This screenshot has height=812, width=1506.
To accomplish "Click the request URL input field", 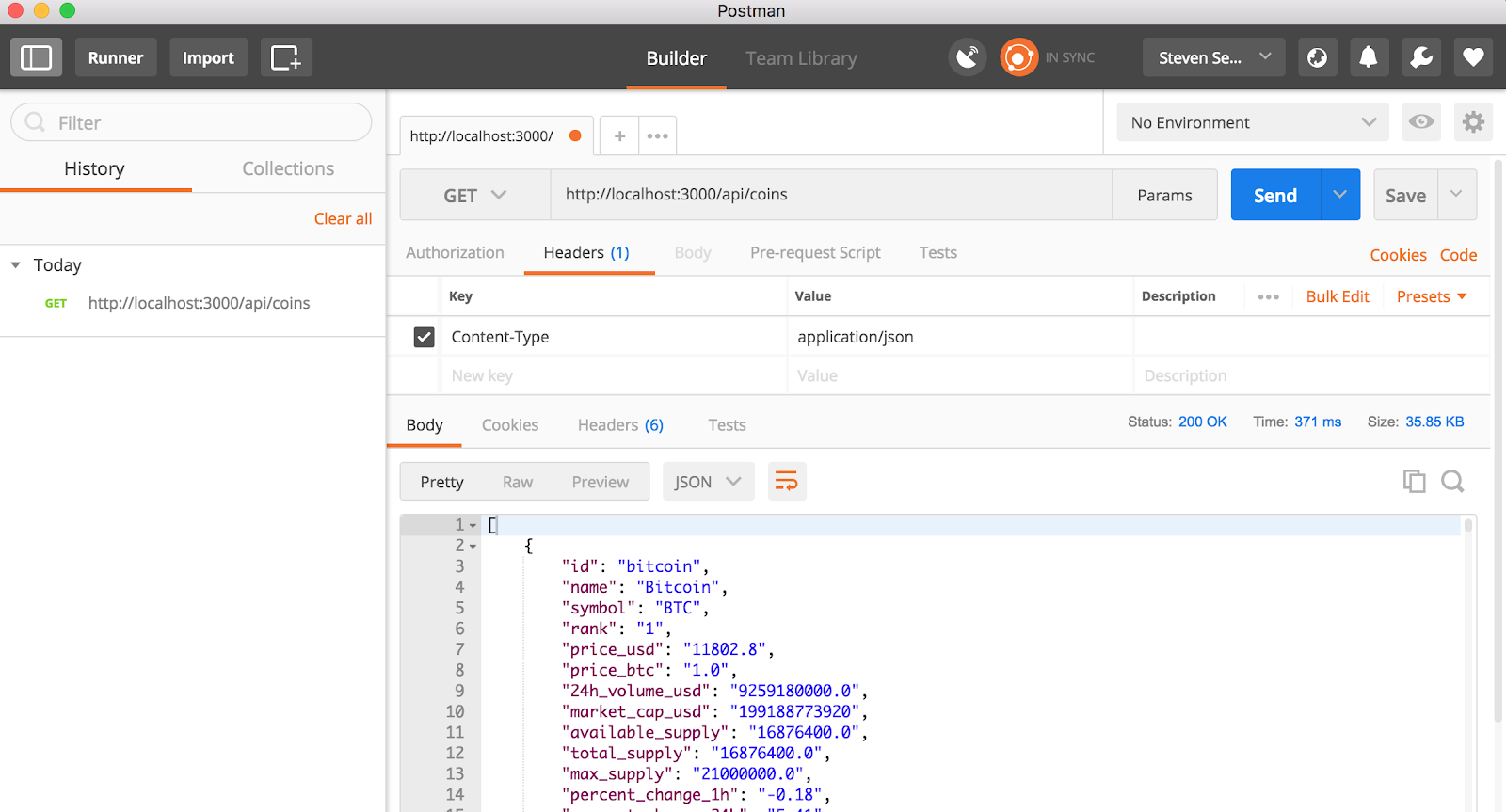I will click(830, 195).
